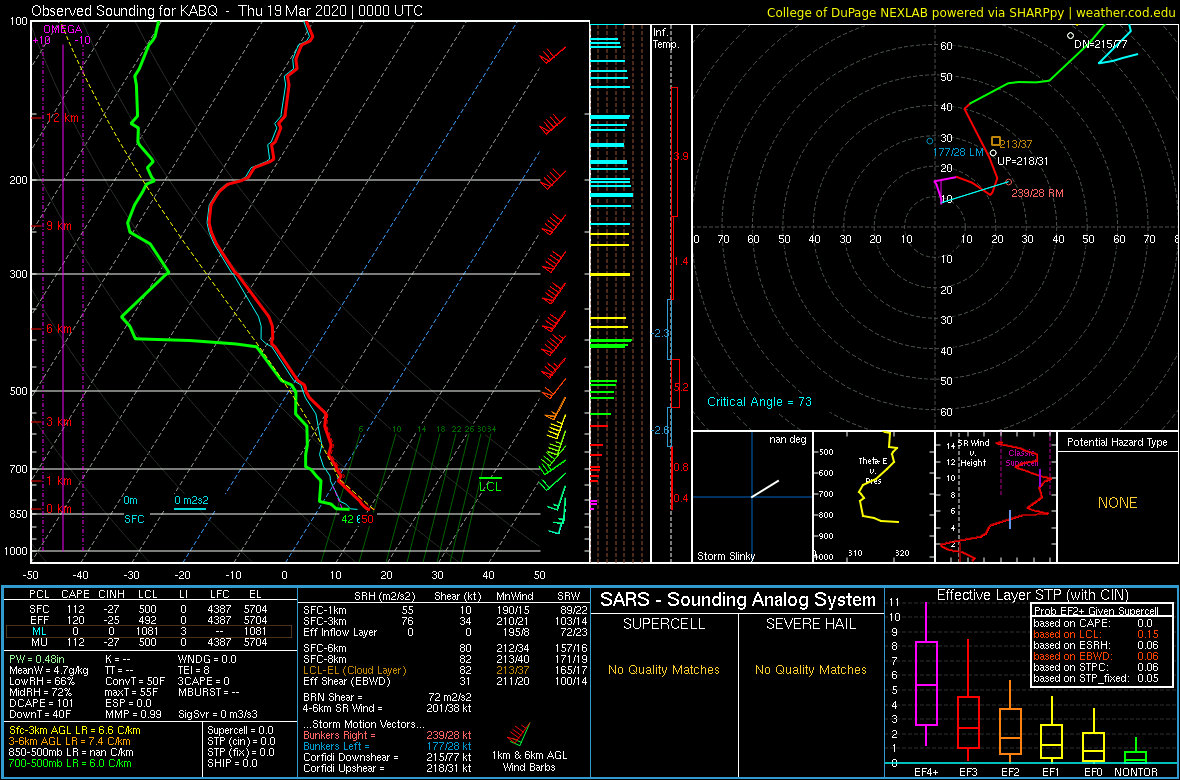The width and height of the screenshot is (1180, 780).
Task: Click the MidRH = 72% value
Action: [40, 692]
